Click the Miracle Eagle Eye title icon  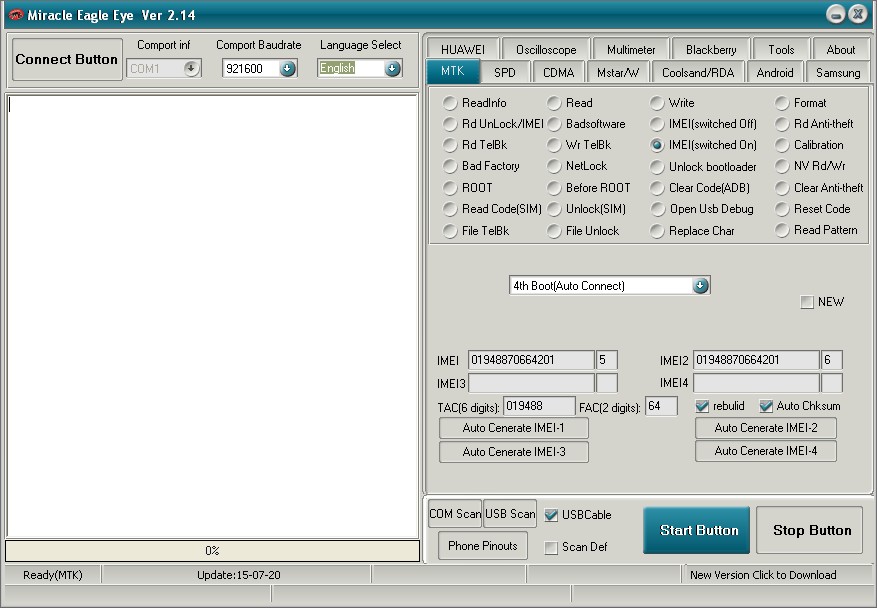click(x=16, y=15)
